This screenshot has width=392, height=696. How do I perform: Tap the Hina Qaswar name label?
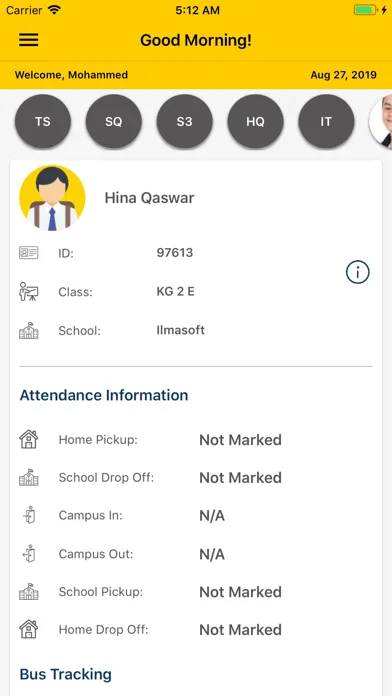point(149,198)
